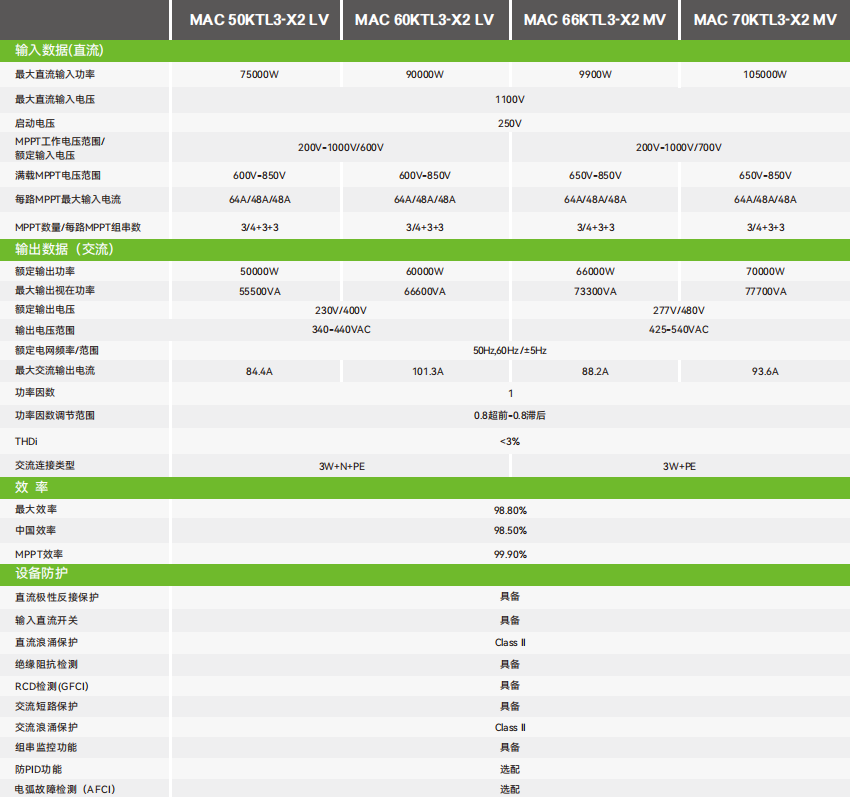Select the 70000W rated output value

tap(765, 271)
